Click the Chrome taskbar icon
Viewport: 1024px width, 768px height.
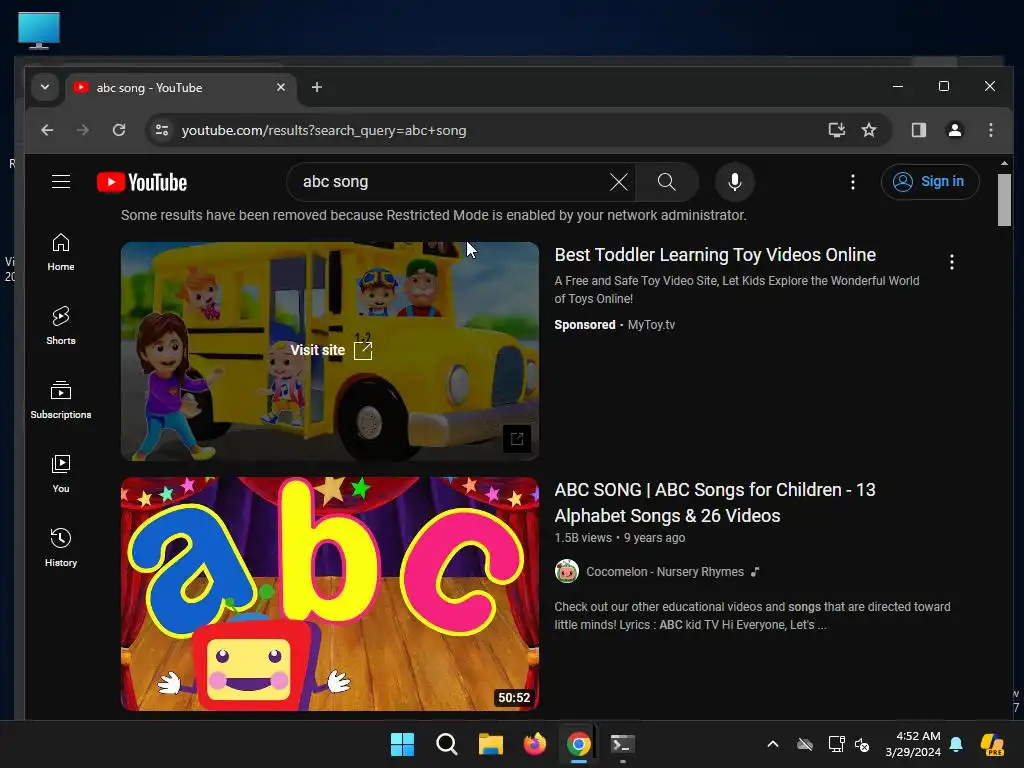[x=579, y=744]
